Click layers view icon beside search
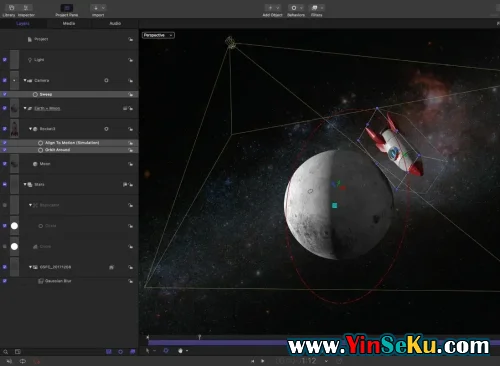Viewport: 500px width, 366px height. pos(18,352)
